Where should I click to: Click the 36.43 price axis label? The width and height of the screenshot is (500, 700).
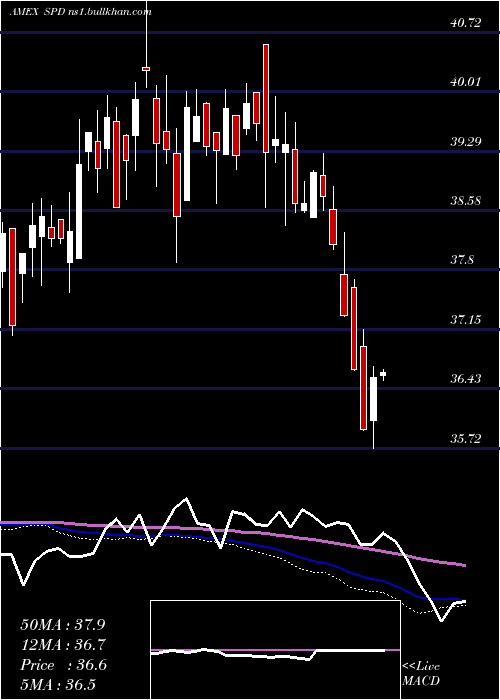(466, 379)
